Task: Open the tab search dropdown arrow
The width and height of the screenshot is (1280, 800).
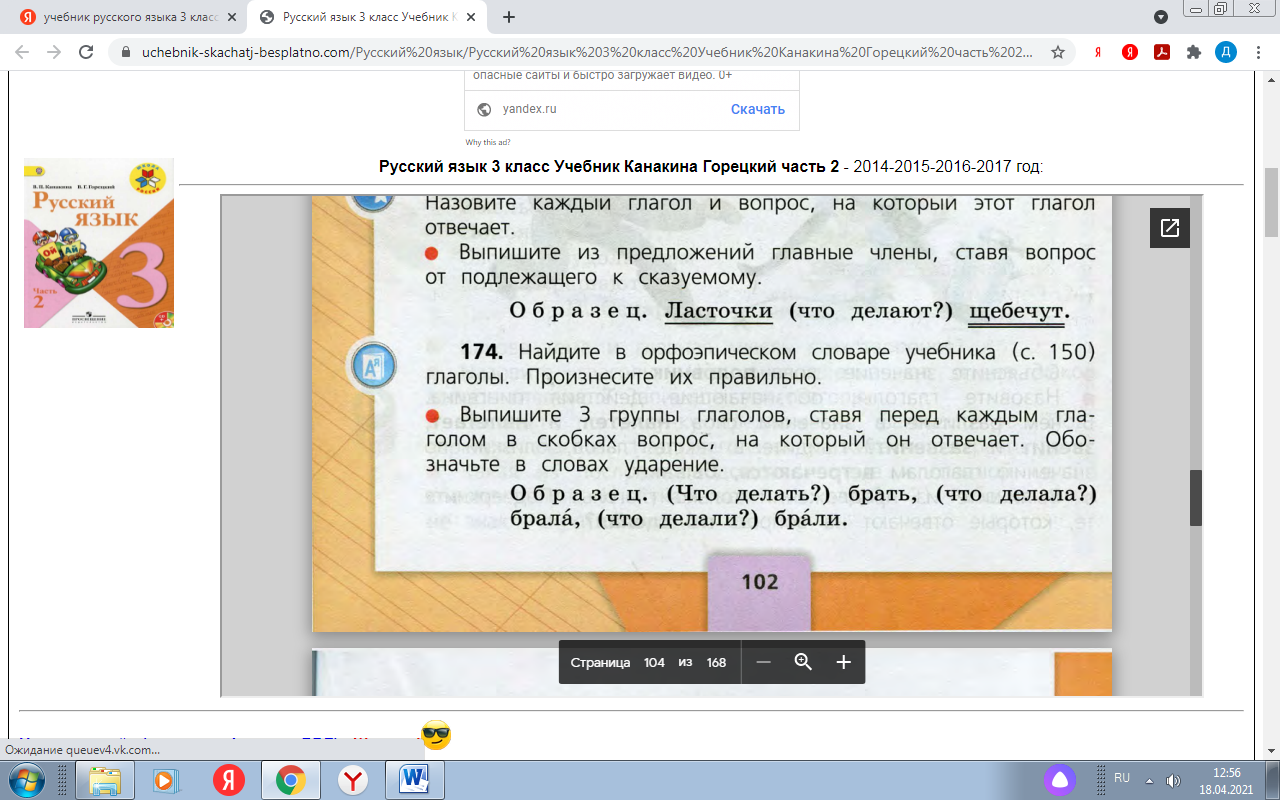Action: point(1161,17)
